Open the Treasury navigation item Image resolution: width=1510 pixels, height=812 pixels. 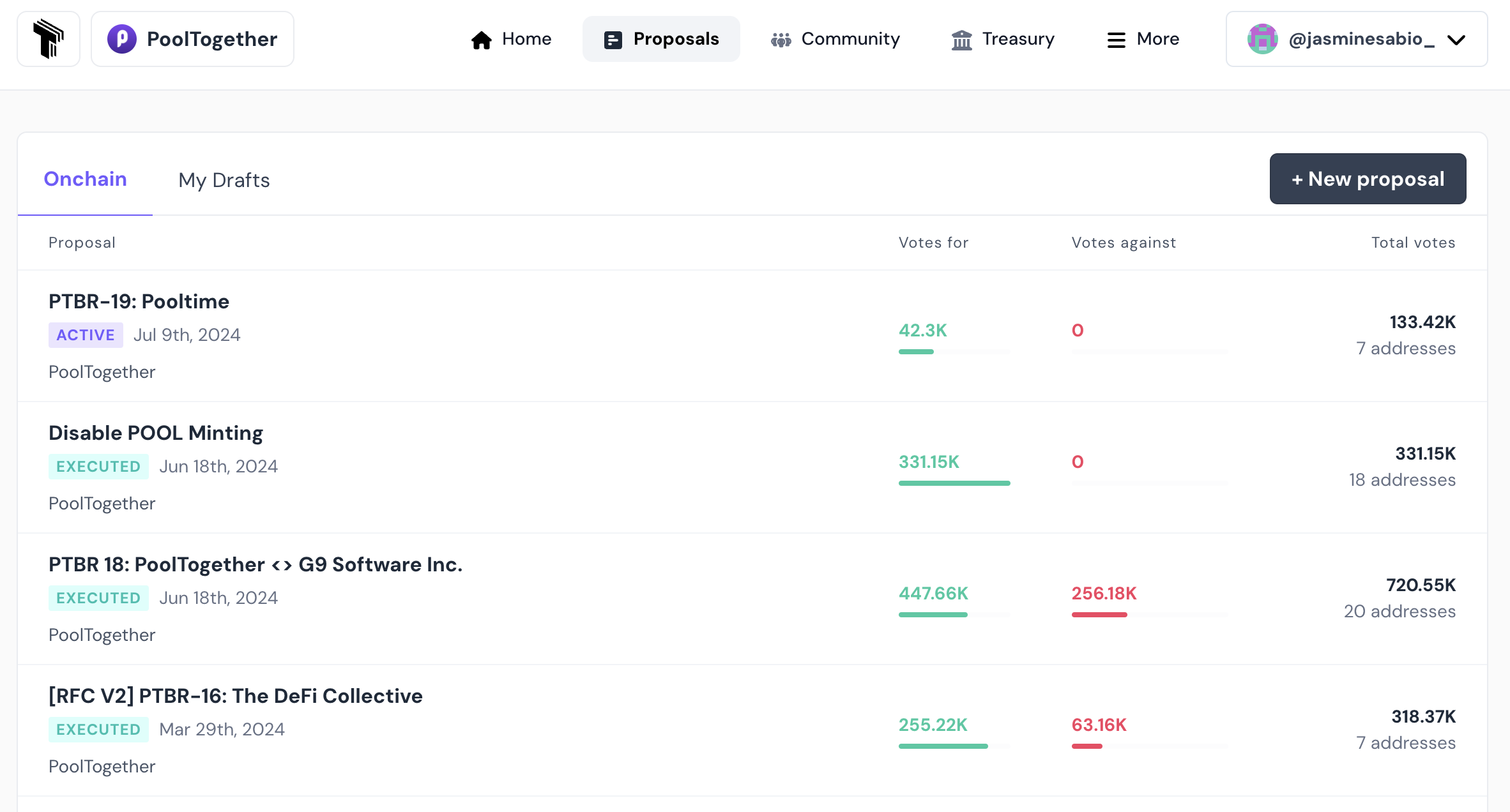[x=1018, y=39]
